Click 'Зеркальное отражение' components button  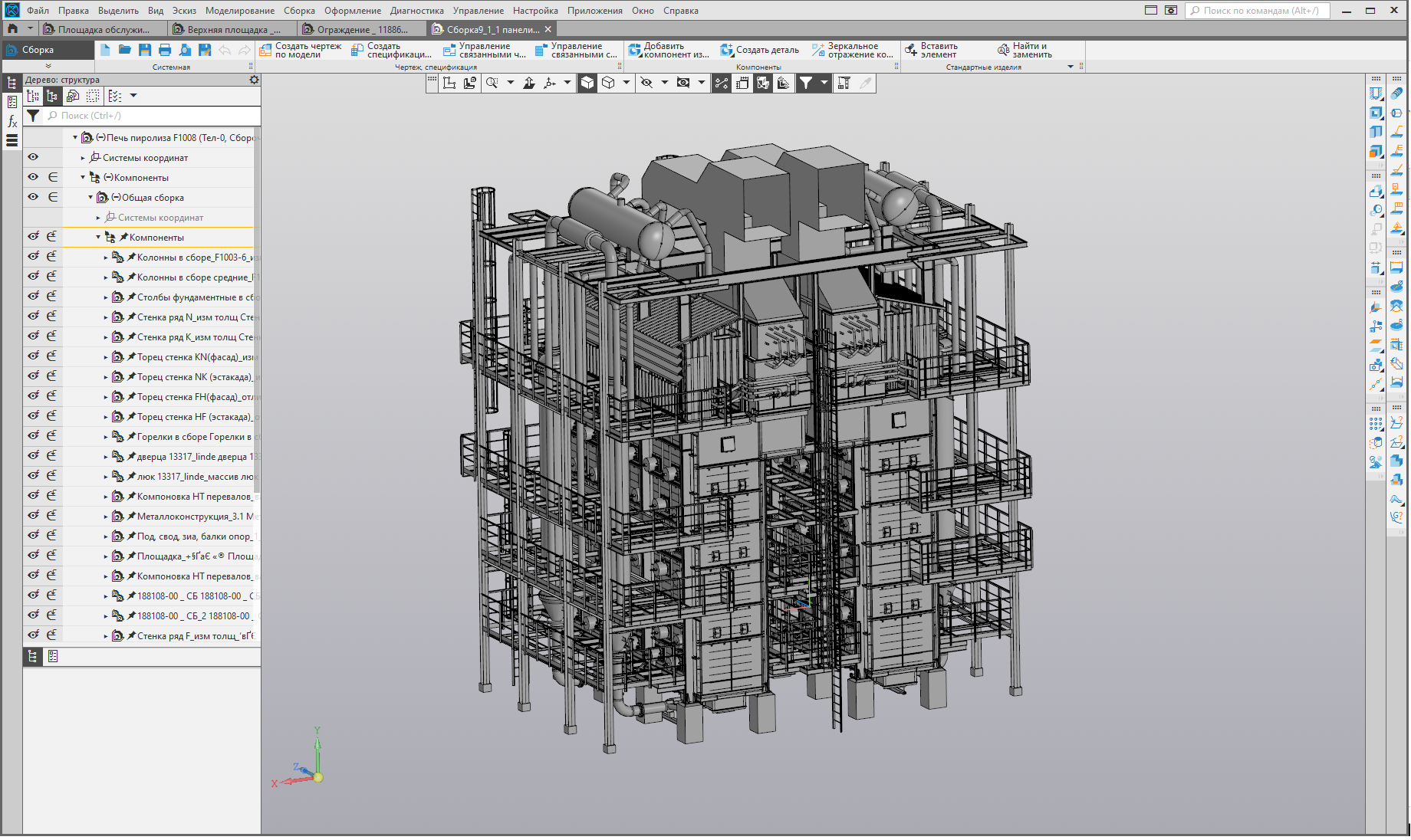click(852, 50)
